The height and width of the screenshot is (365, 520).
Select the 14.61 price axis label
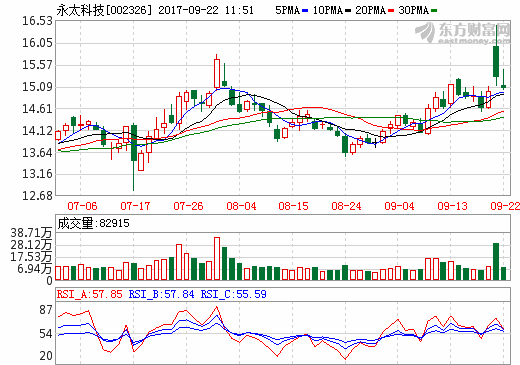(37, 109)
